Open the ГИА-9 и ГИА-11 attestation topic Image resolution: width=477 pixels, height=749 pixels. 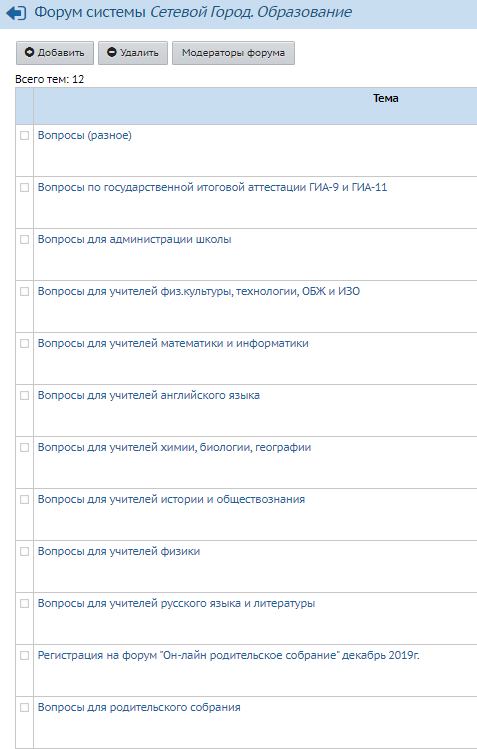click(212, 187)
